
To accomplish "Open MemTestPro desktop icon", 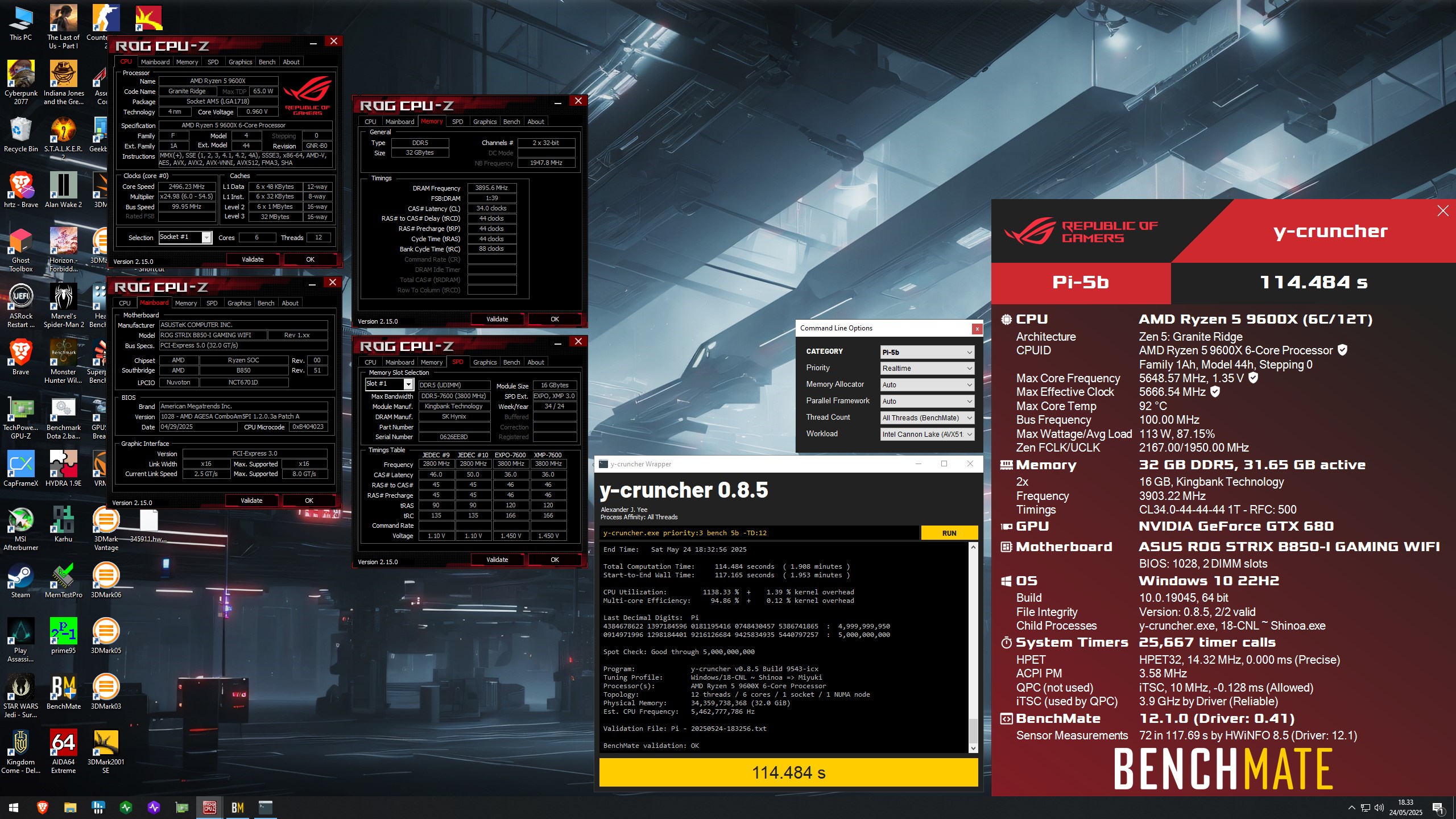I will tap(63, 581).
